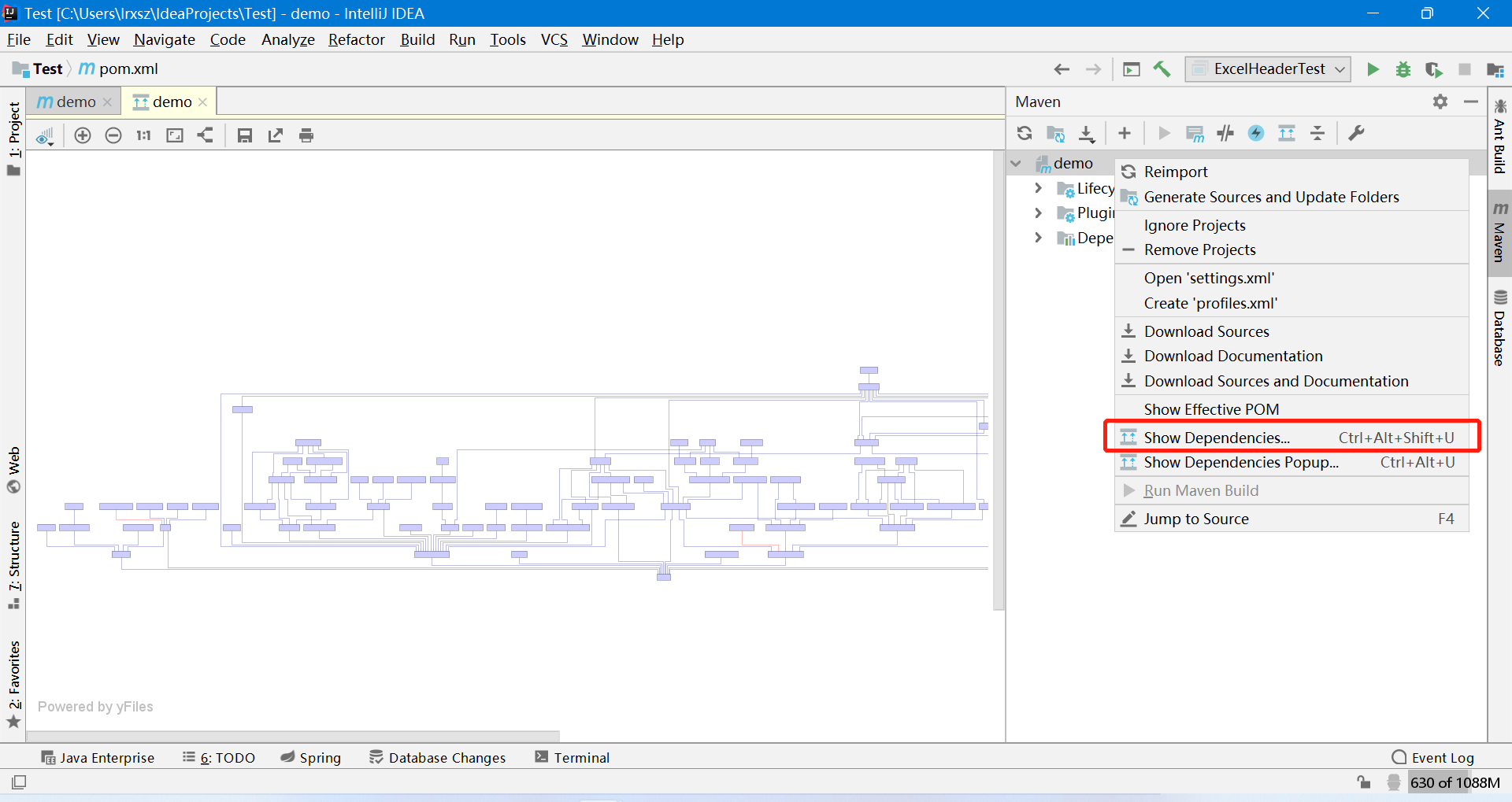Open Project Structure dialog icon

coord(1495,69)
